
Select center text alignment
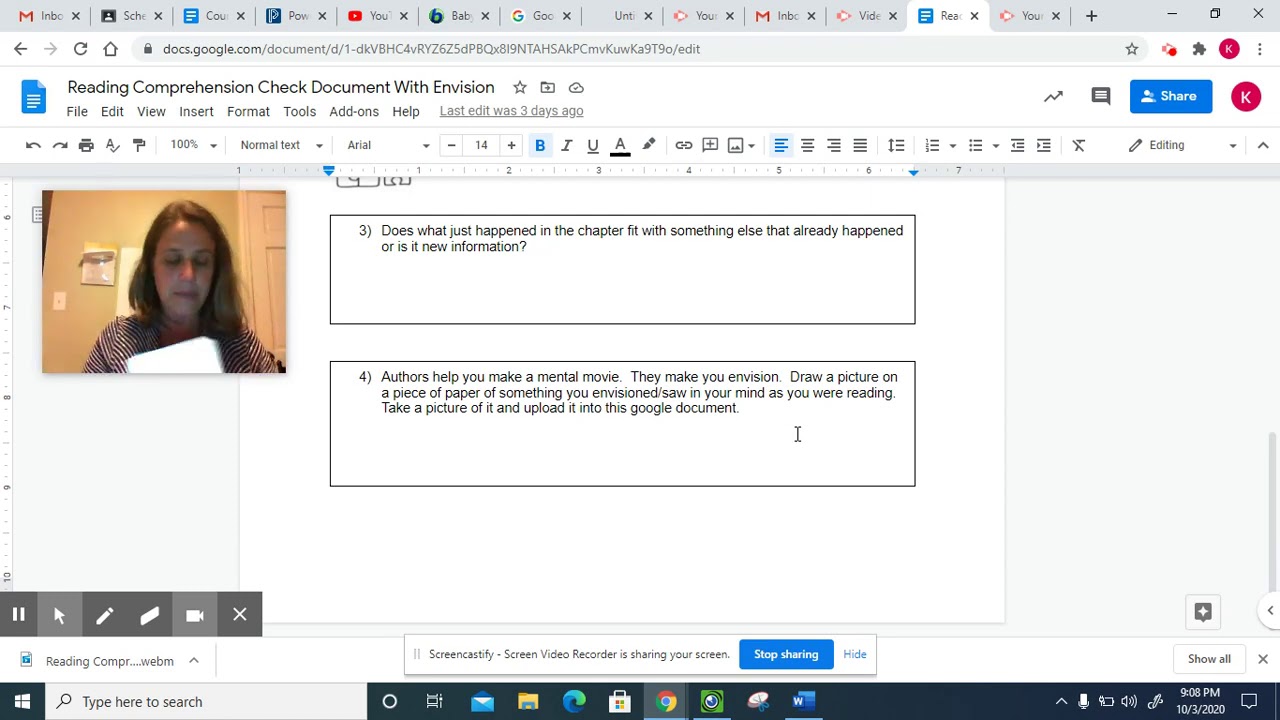click(807, 145)
